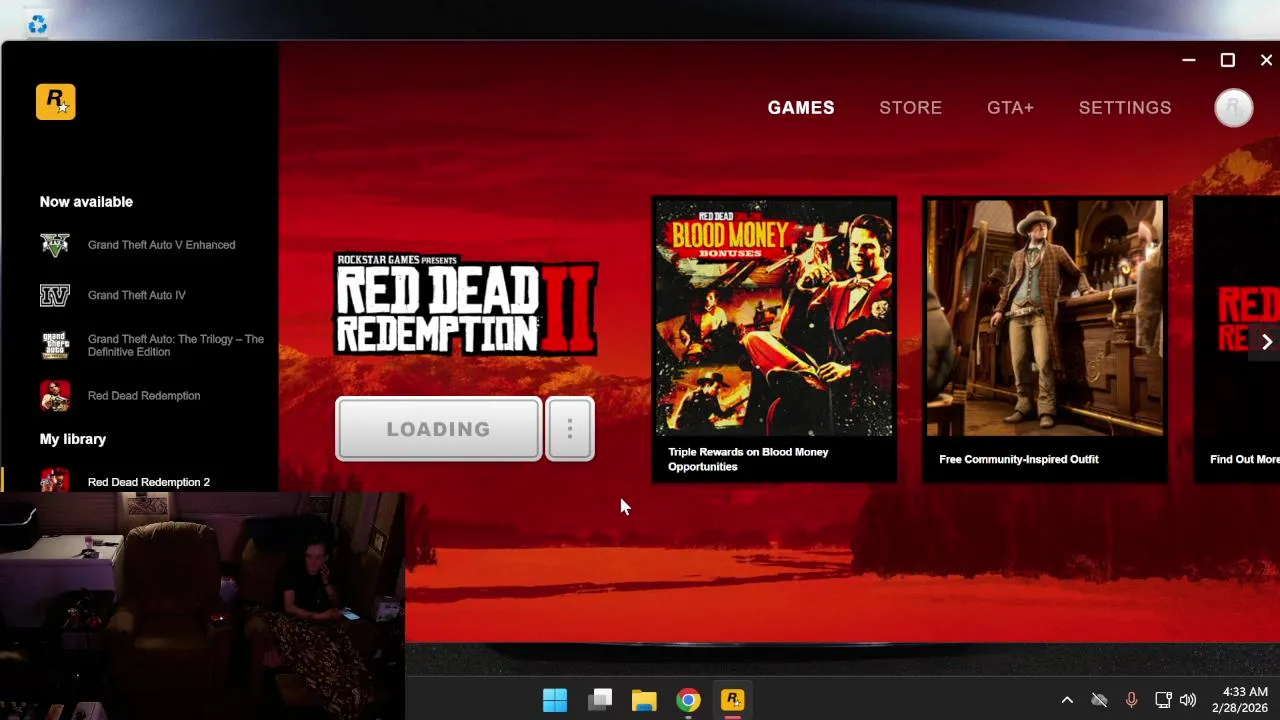
Task: Click the Rockstar Launcher taskbar icon
Action: coord(732,700)
